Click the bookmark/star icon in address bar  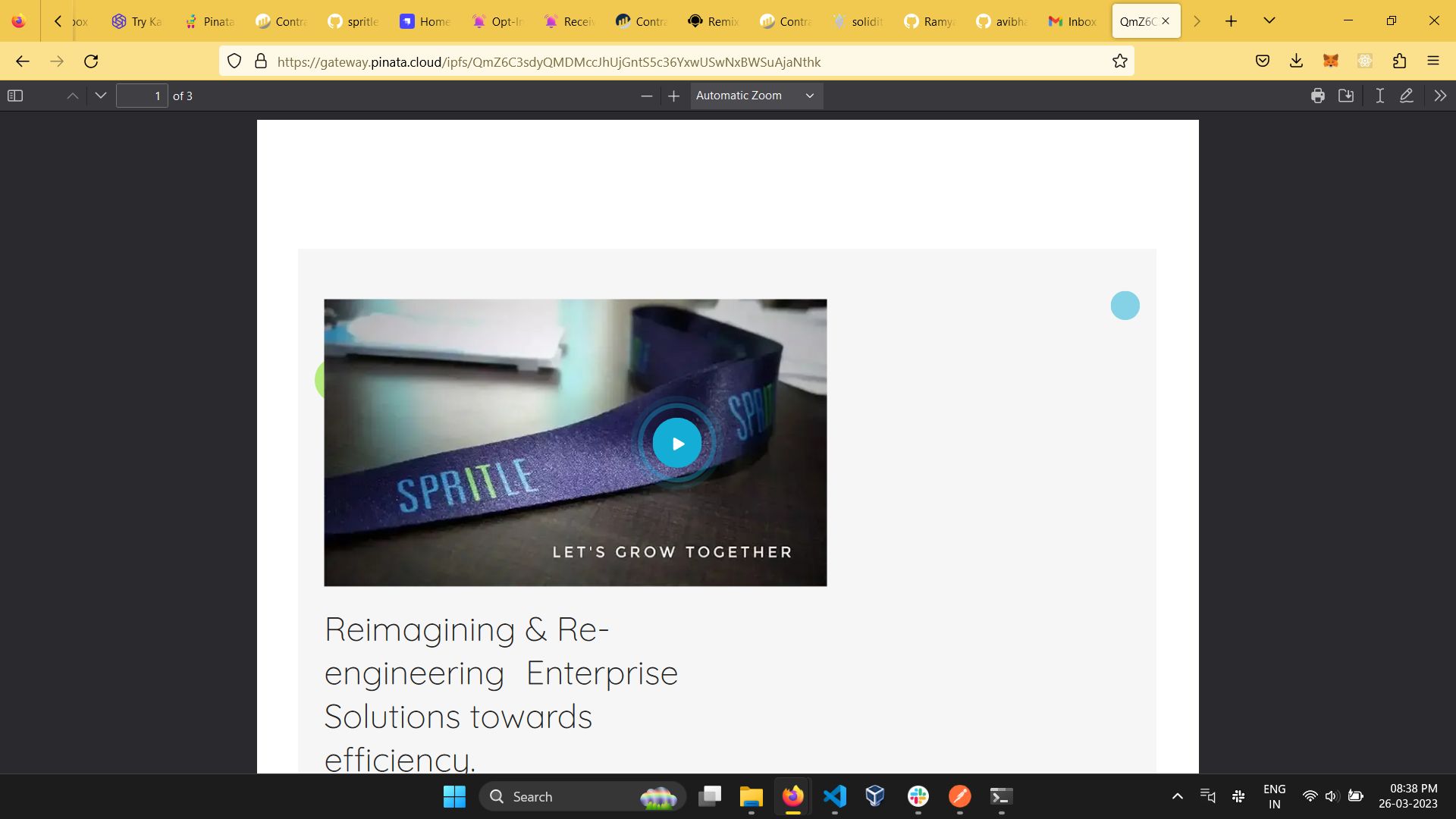(x=1119, y=61)
